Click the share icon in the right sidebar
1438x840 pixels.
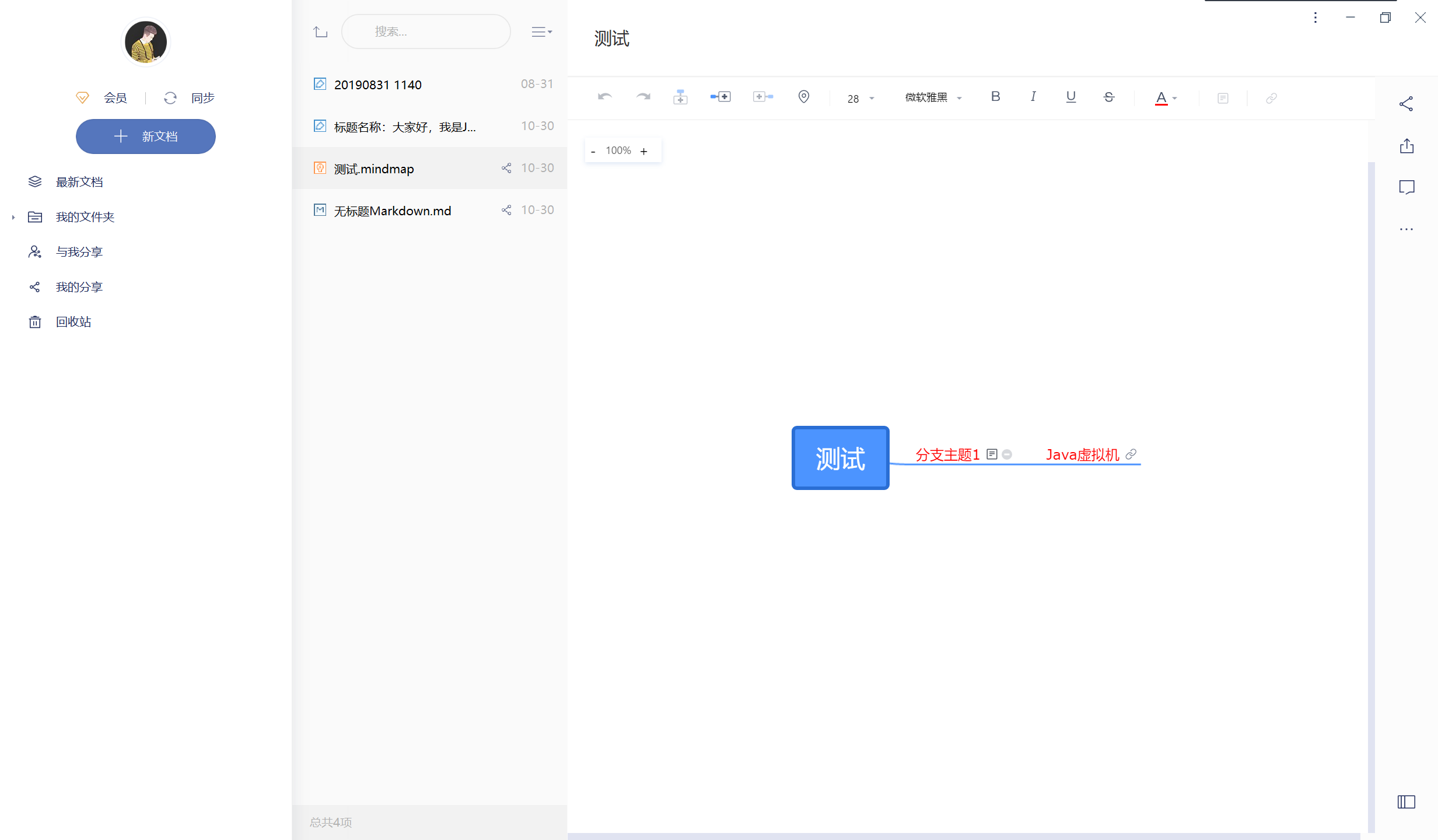(x=1406, y=103)
